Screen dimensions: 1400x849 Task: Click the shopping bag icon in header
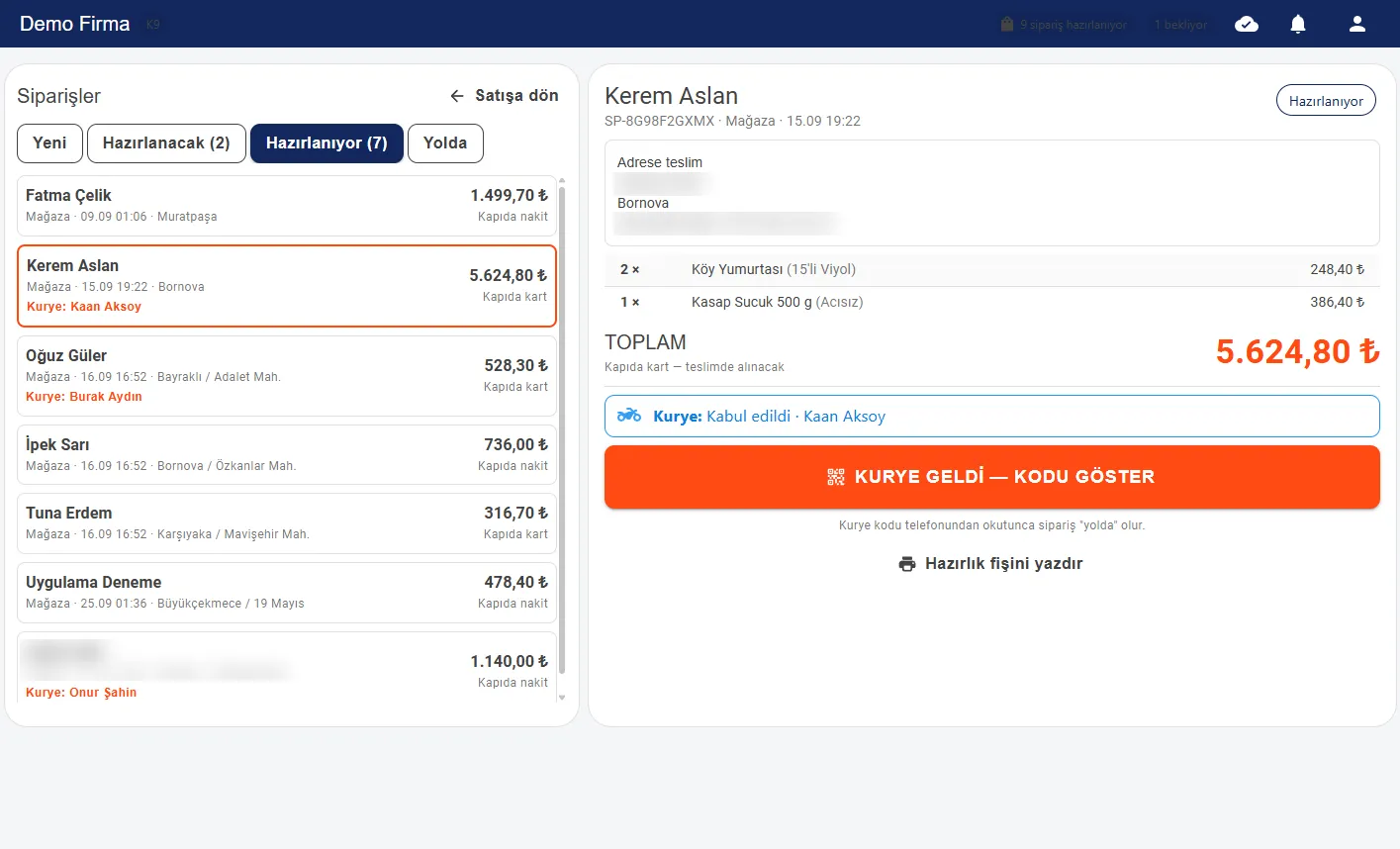click(1007, 24)
